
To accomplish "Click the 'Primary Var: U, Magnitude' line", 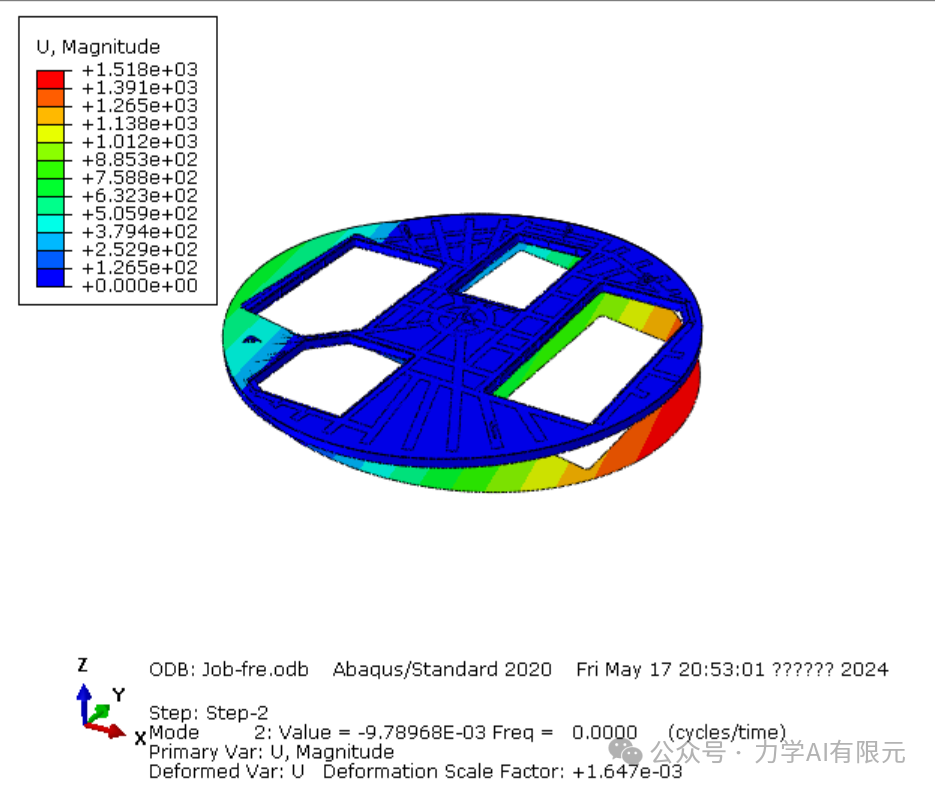I will 271,752.
